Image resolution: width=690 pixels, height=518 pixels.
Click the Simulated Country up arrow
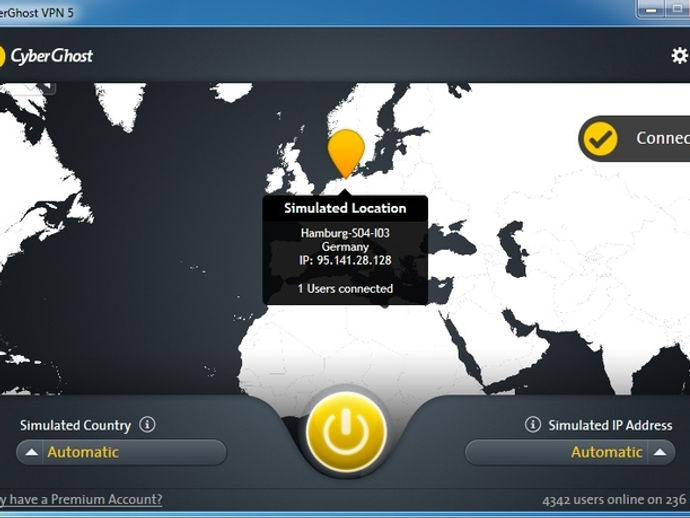click(31, 452)
